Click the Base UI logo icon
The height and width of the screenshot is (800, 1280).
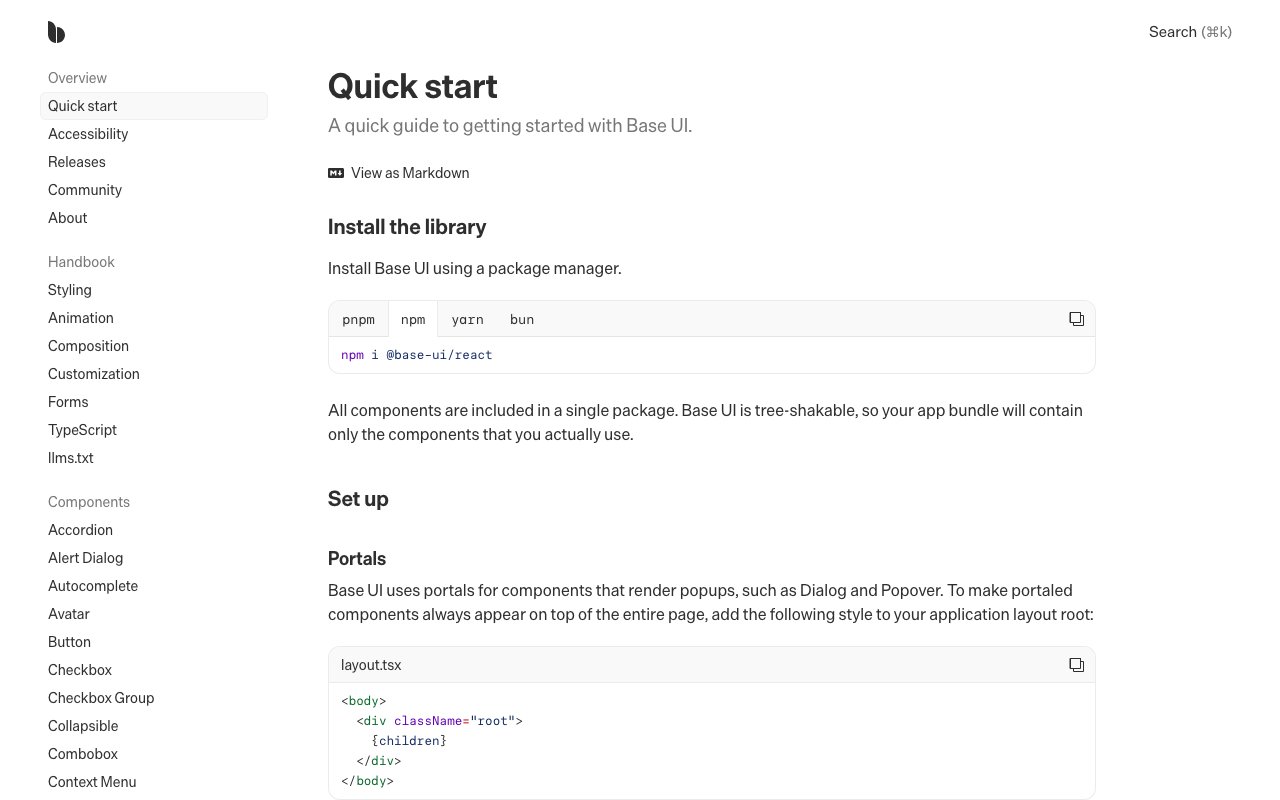point(56,32)
